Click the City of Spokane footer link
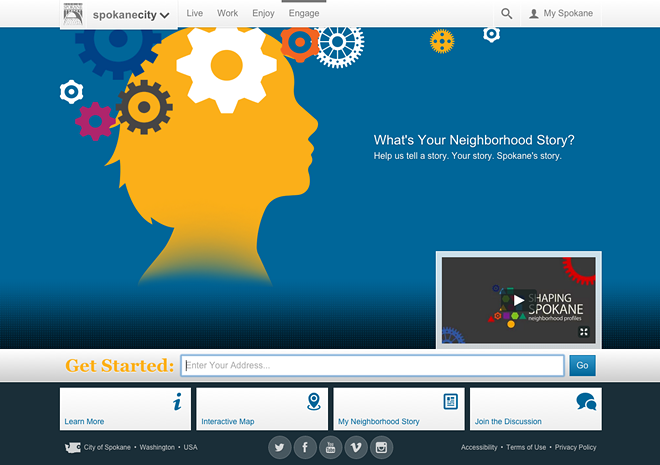This screenshot has width=660, height=465. click(107, 447)
